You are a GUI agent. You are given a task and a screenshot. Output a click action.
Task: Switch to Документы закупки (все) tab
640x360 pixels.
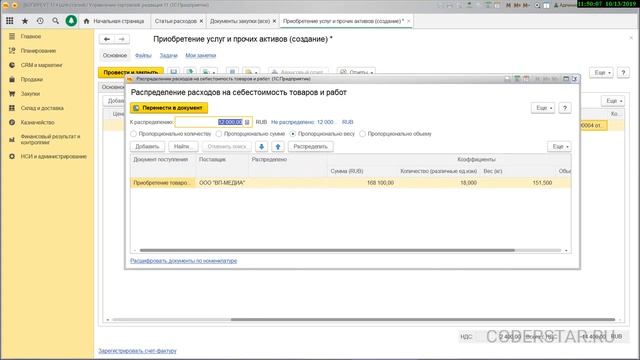click(240, 21)
